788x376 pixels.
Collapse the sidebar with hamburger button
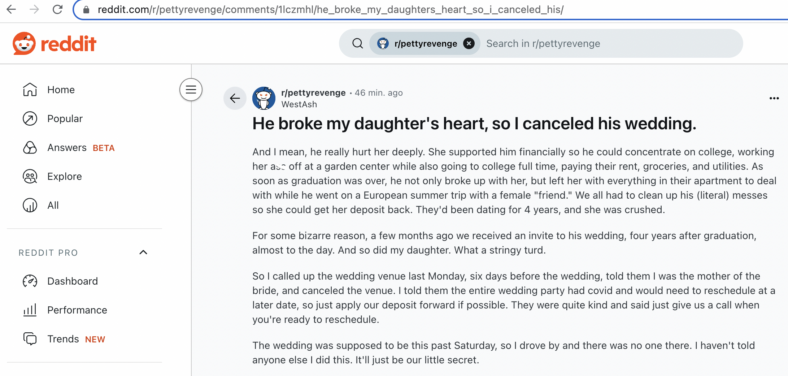coord(191,90)
